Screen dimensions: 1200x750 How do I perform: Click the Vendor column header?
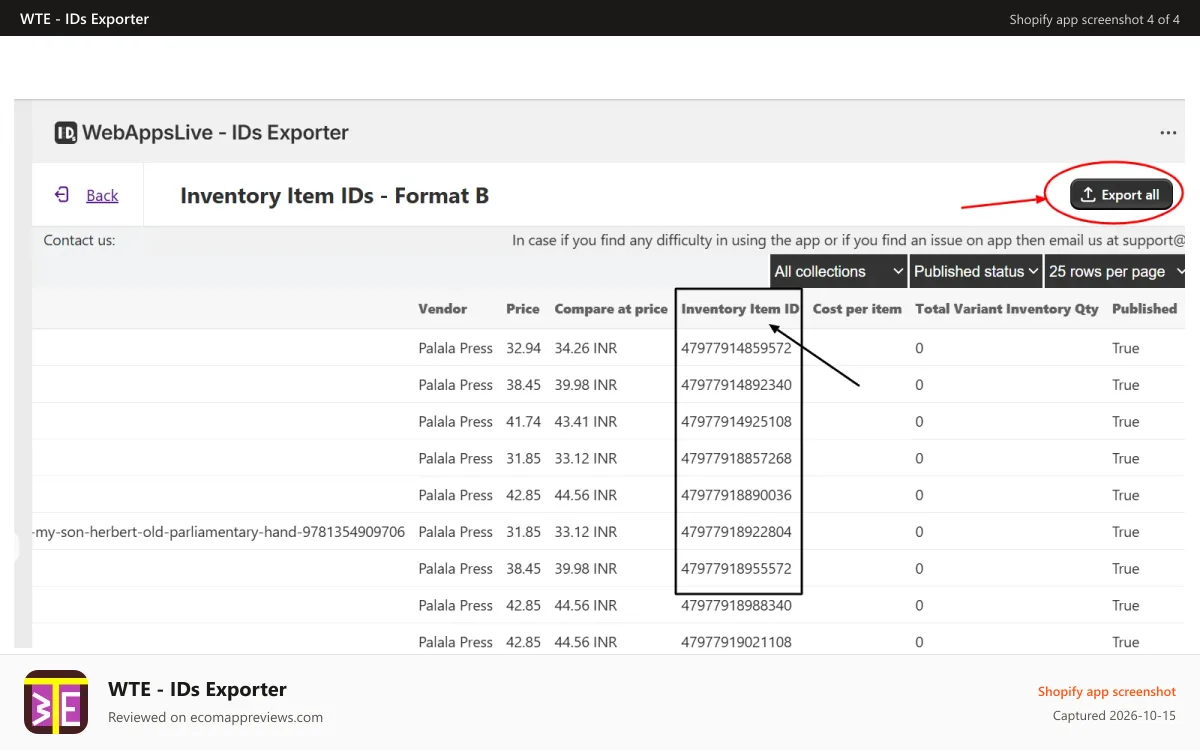[443, 309]
